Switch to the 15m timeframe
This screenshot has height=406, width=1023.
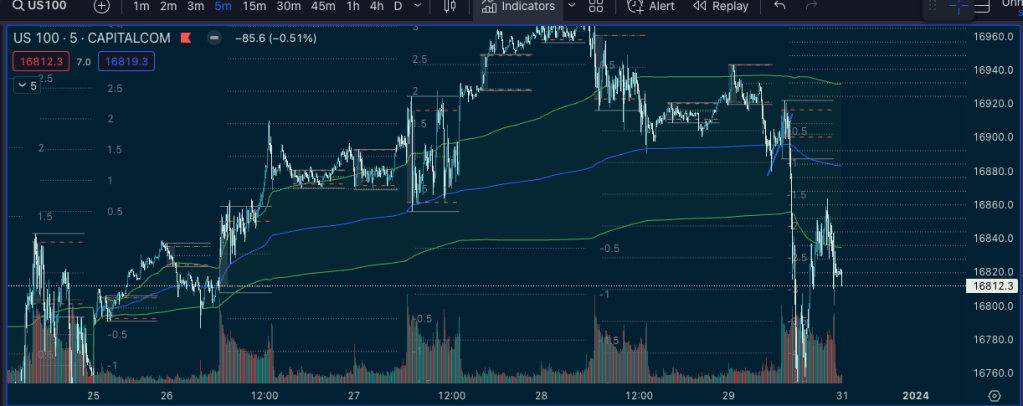pyautogui.click(x=254, y=6)
